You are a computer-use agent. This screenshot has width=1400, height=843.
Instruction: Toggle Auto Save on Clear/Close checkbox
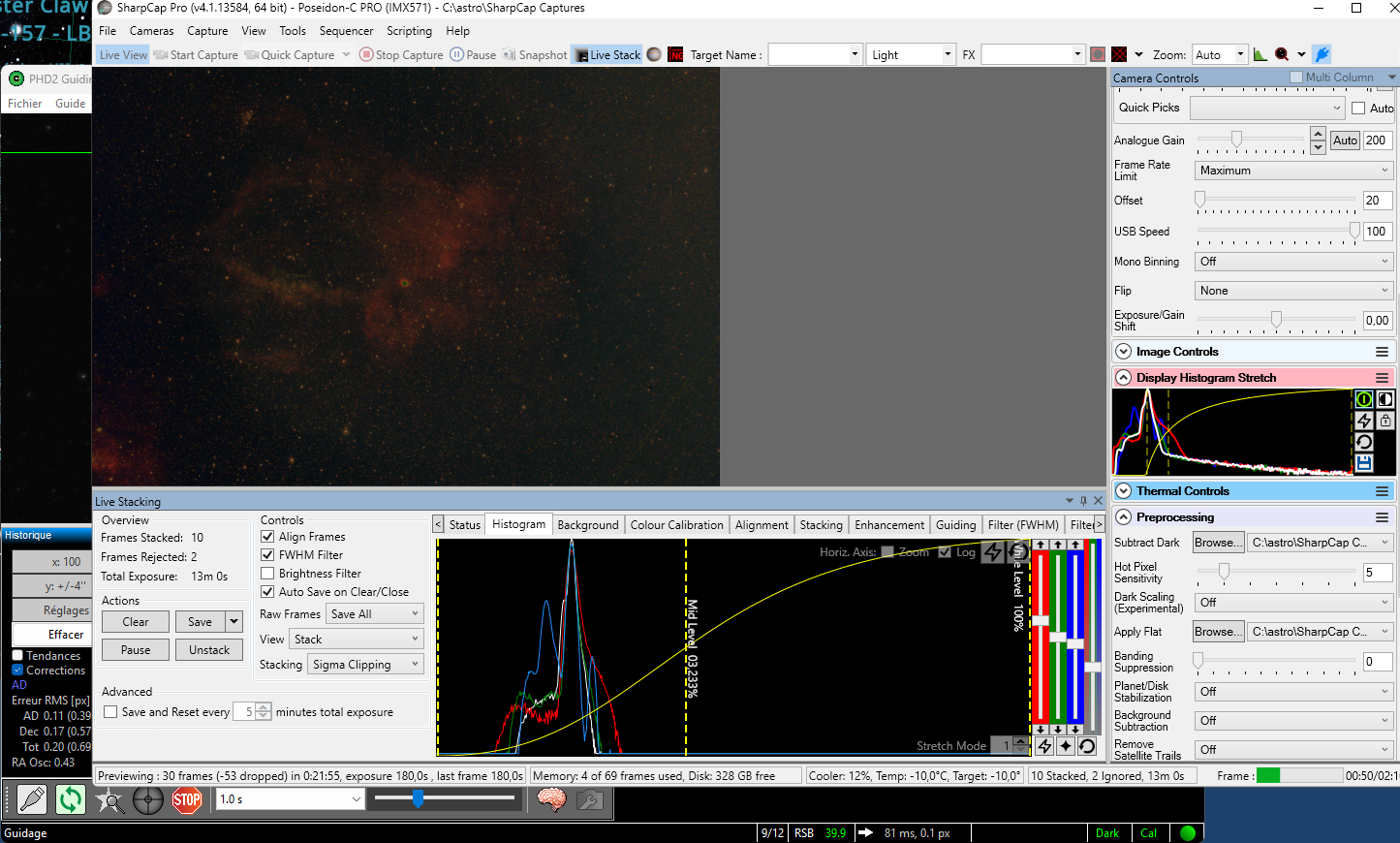[x=267, y=591]
